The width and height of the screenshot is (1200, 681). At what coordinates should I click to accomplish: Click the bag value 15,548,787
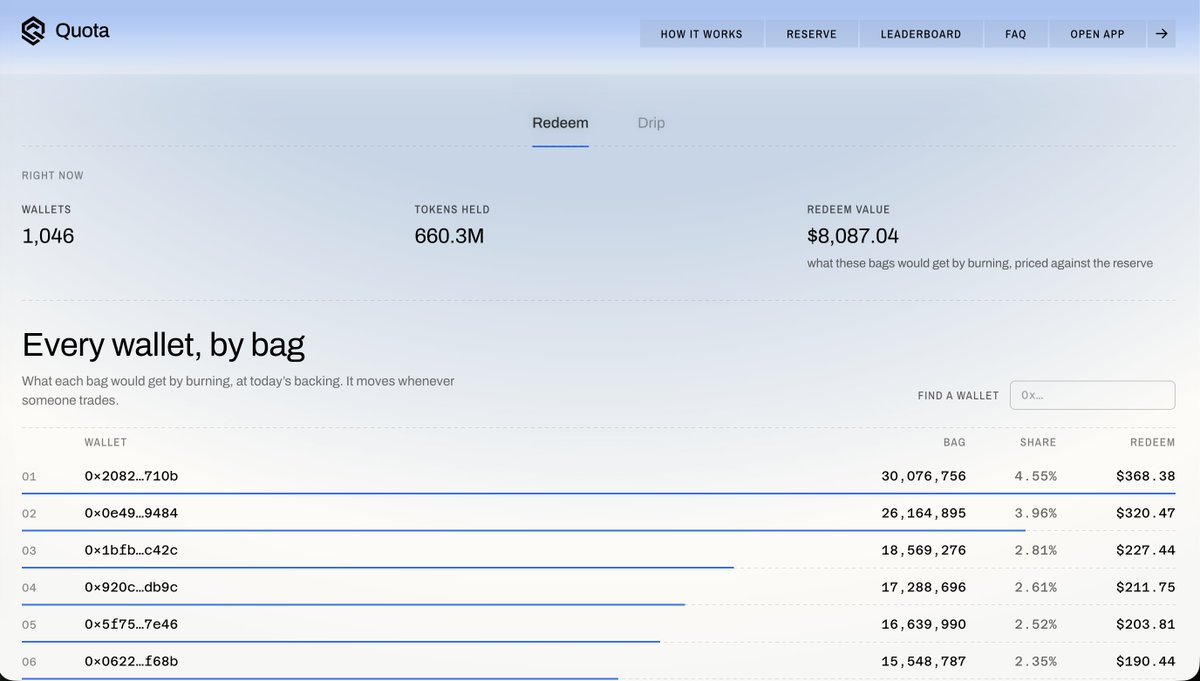pyautogui.click(x=923, y=661)
